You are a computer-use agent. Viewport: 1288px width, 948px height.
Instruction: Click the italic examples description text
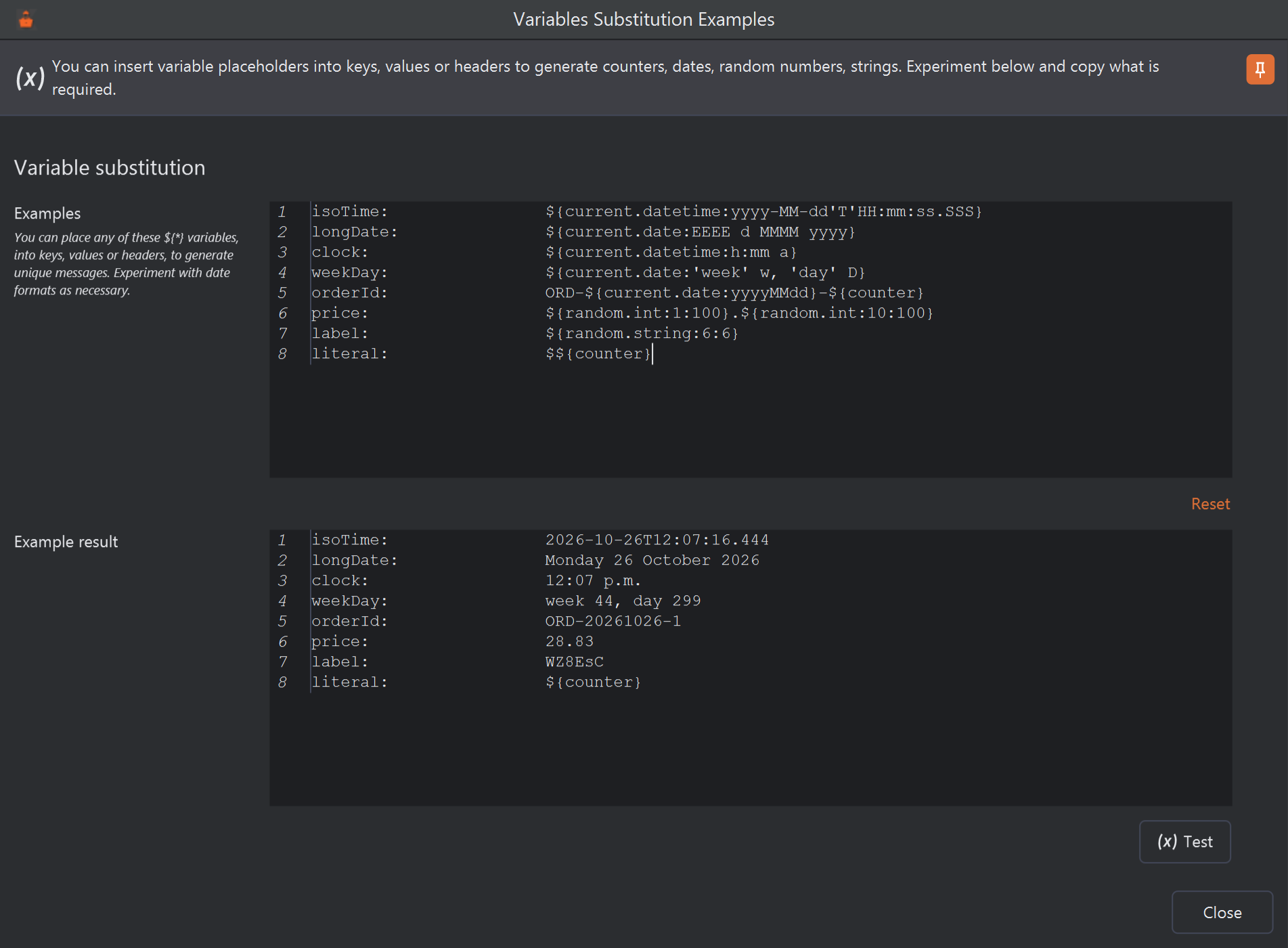coord(126,264)
